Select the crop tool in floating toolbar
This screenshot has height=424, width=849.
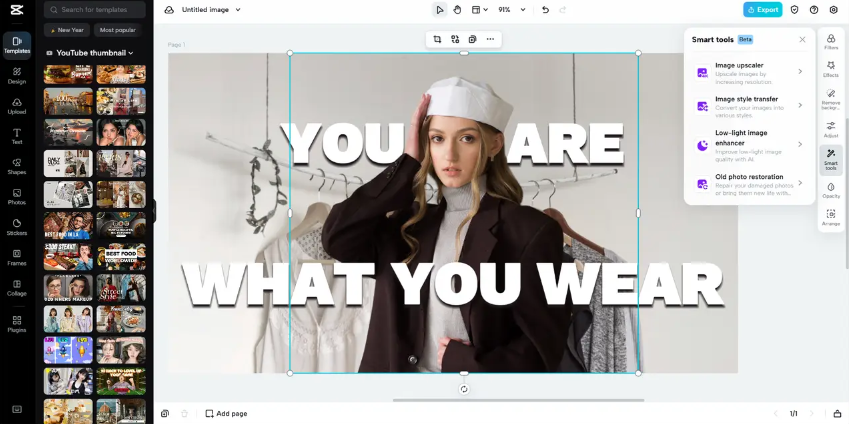[x=437, y=39]
